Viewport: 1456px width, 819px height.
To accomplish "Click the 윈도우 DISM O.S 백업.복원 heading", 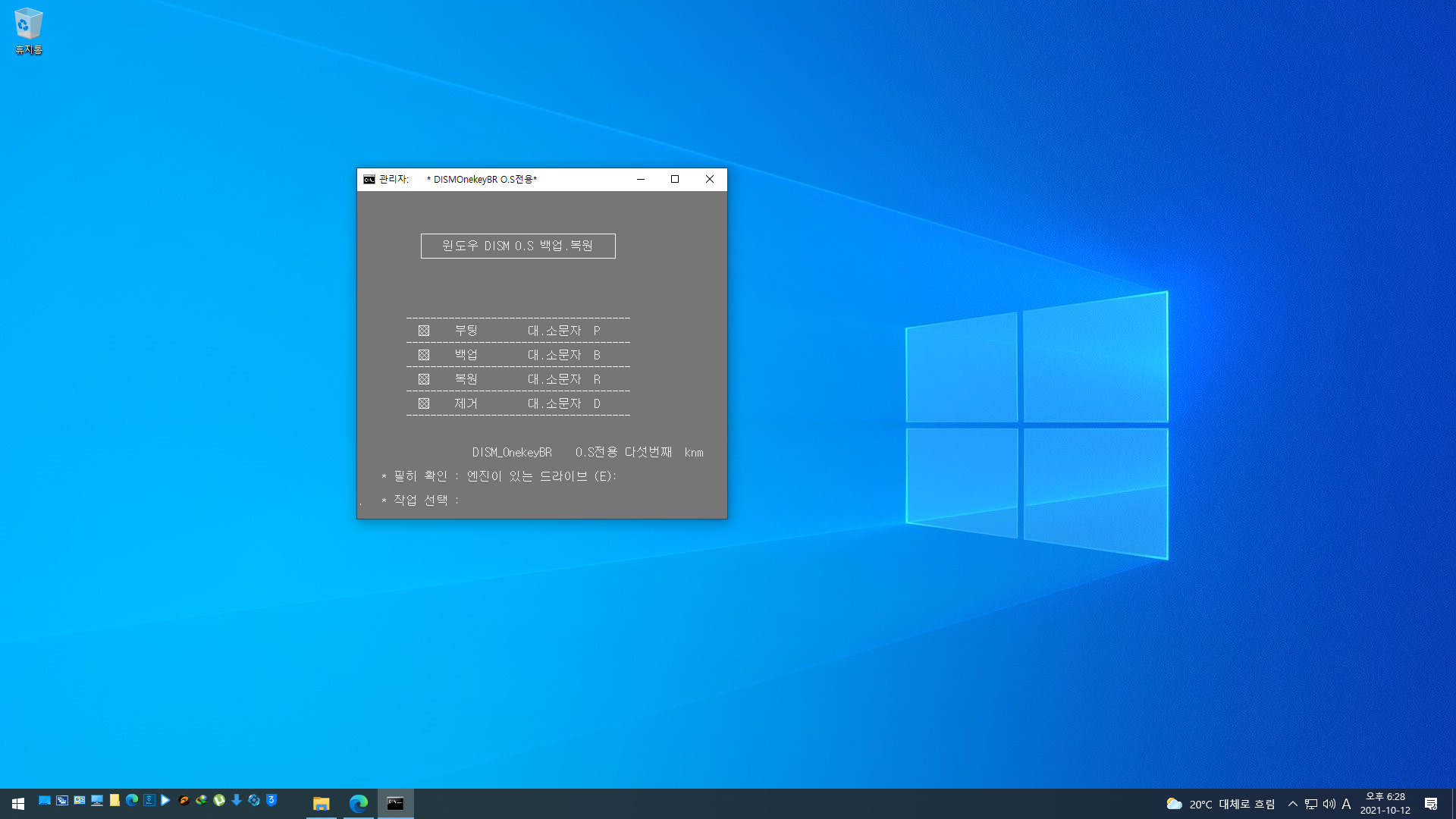I will pos(518,246).
